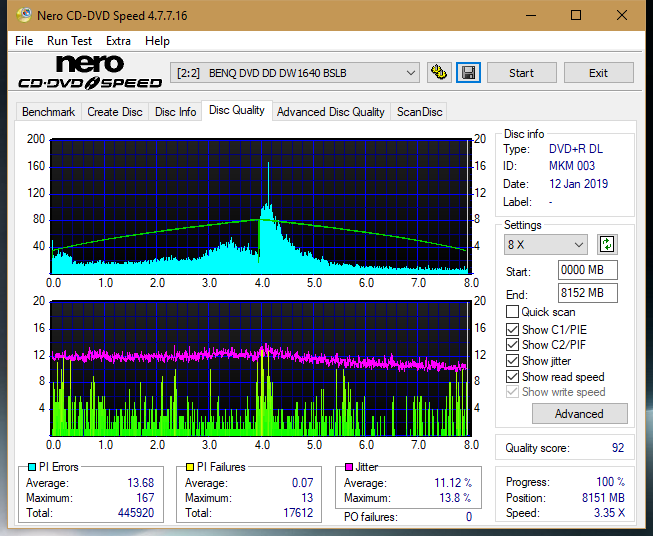Screen dimensions: 653x536
Task: Click the Start button
Action: [521, 73]
